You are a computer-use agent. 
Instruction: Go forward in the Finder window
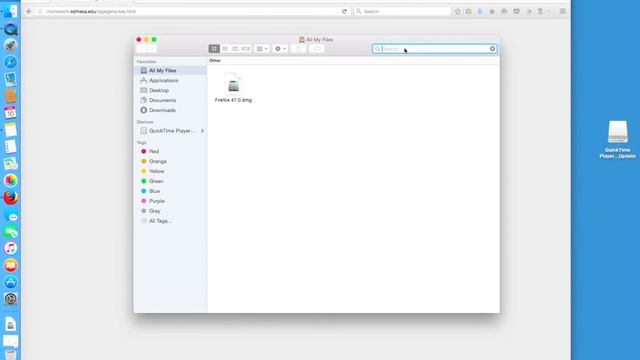[151, 49]
